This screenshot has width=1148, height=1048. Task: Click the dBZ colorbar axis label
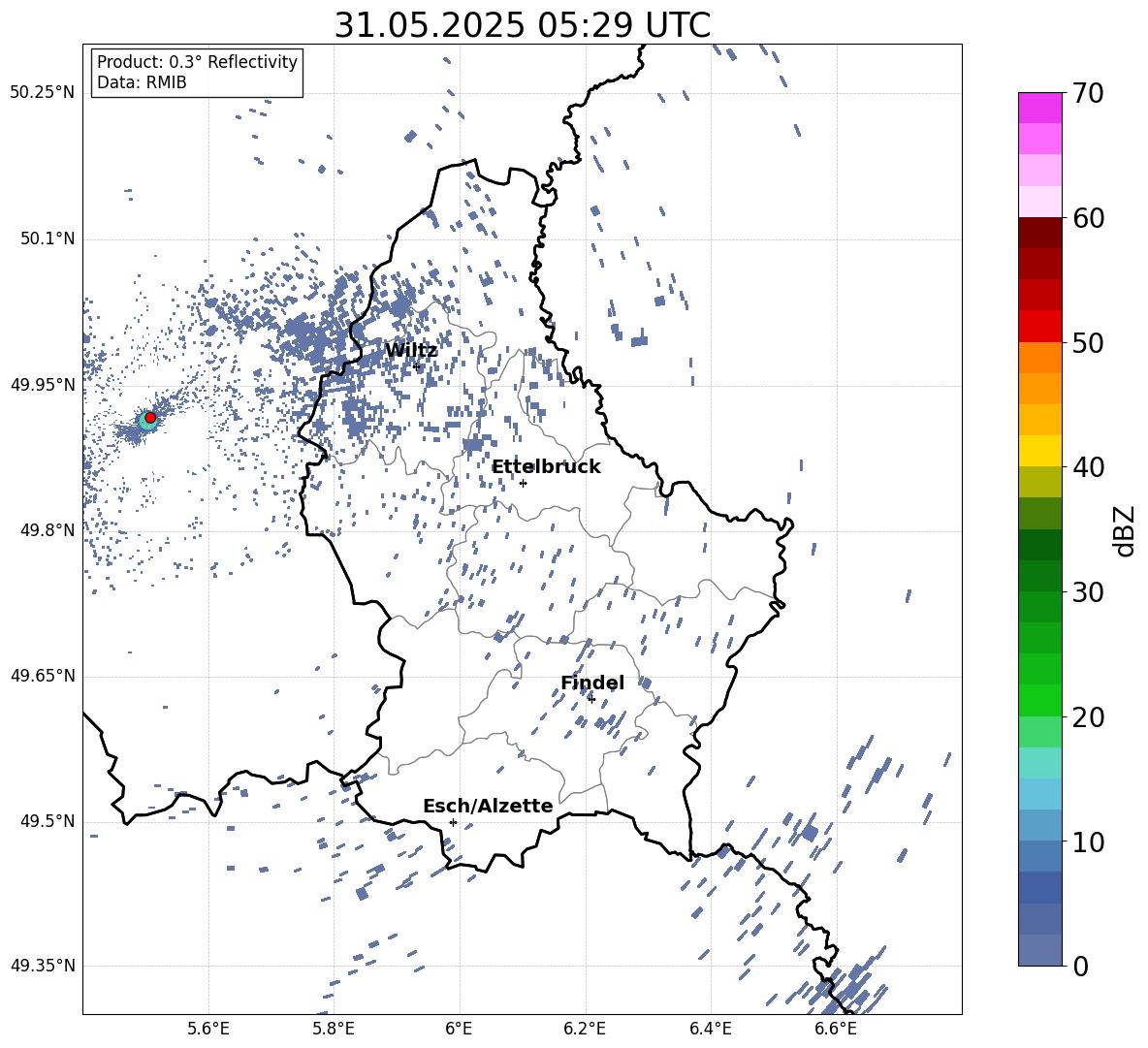pos(1126,530)
